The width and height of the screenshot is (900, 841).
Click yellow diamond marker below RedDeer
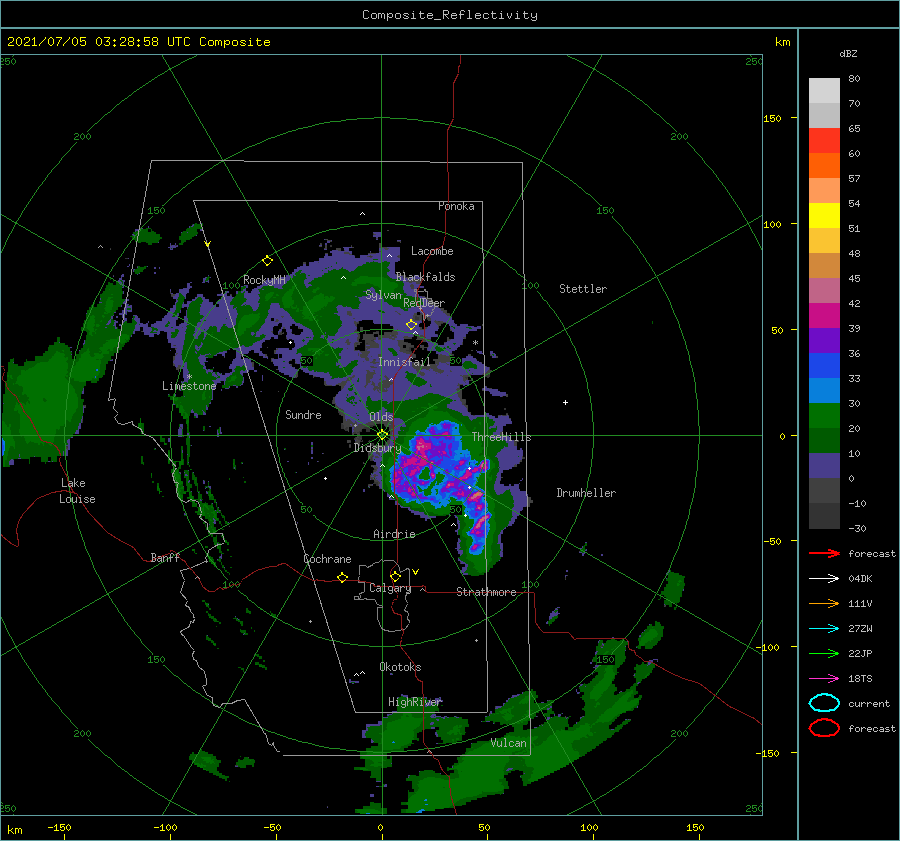tap(411, 325)
